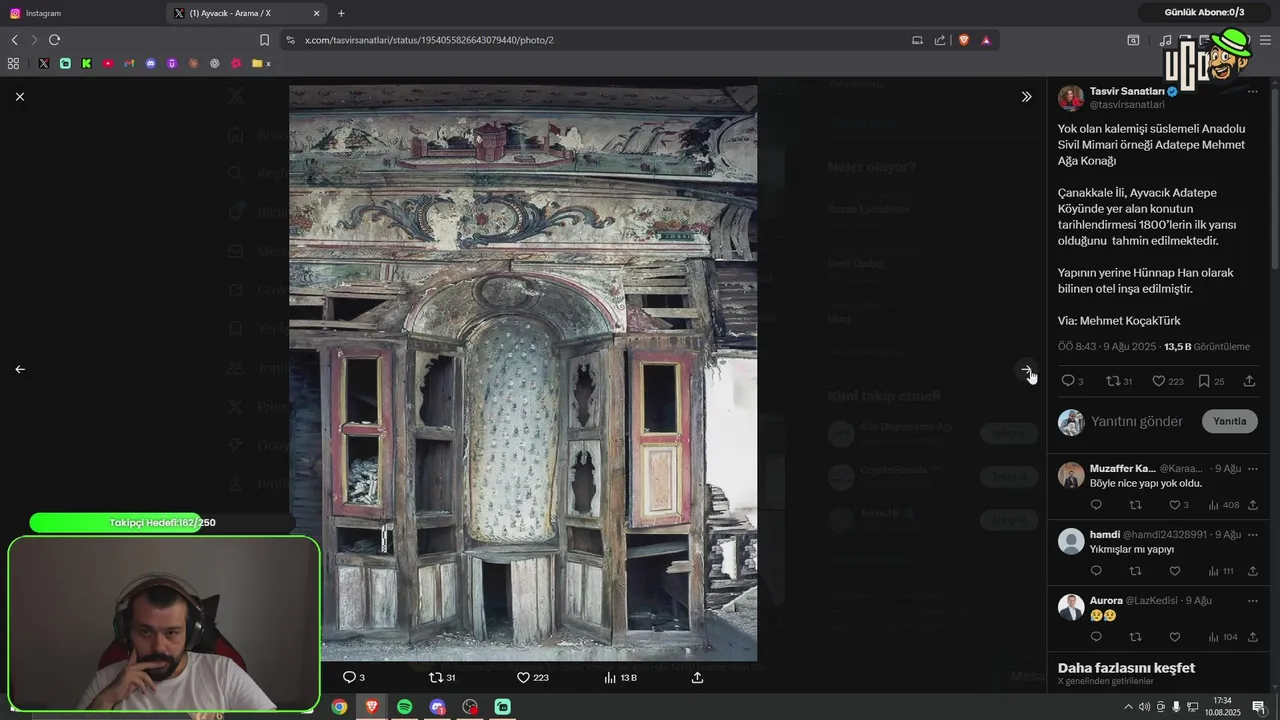Focus the 'Yanıtını gönder' reply field

(1137, 421)
